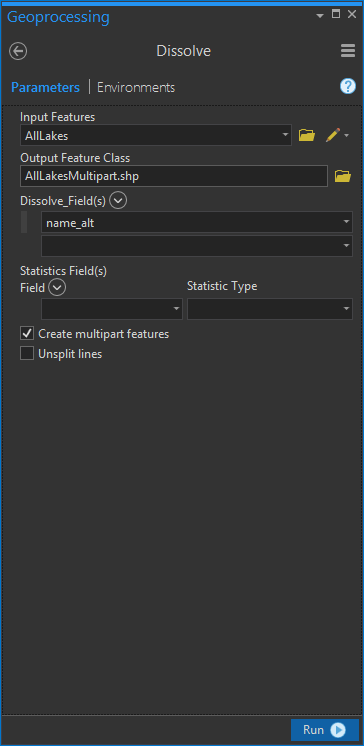Open the Dissolve tool hamburger menu
The image size is (364, 746).
click(x=348, y=51)
